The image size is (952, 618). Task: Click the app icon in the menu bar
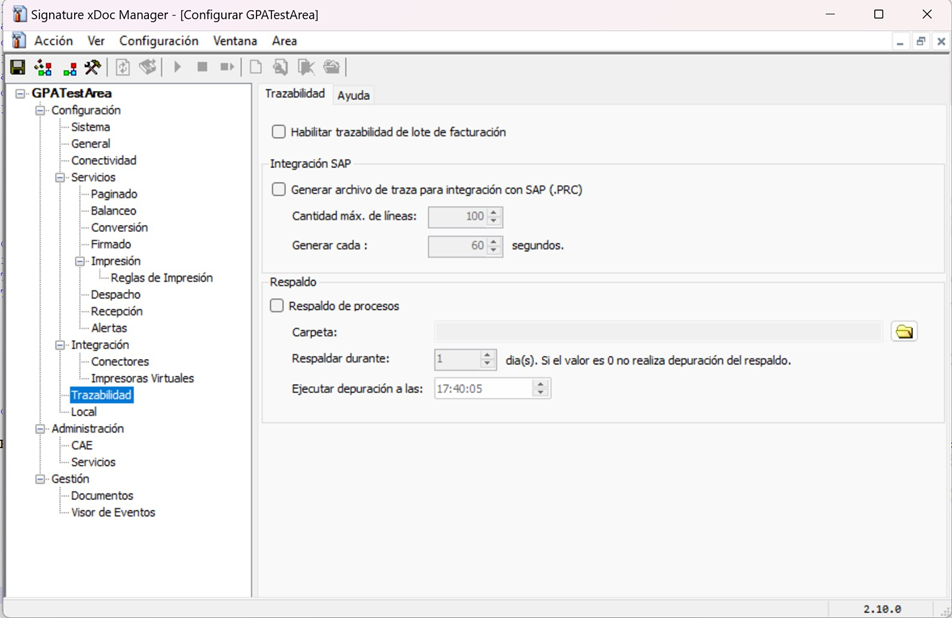[19, 41]
